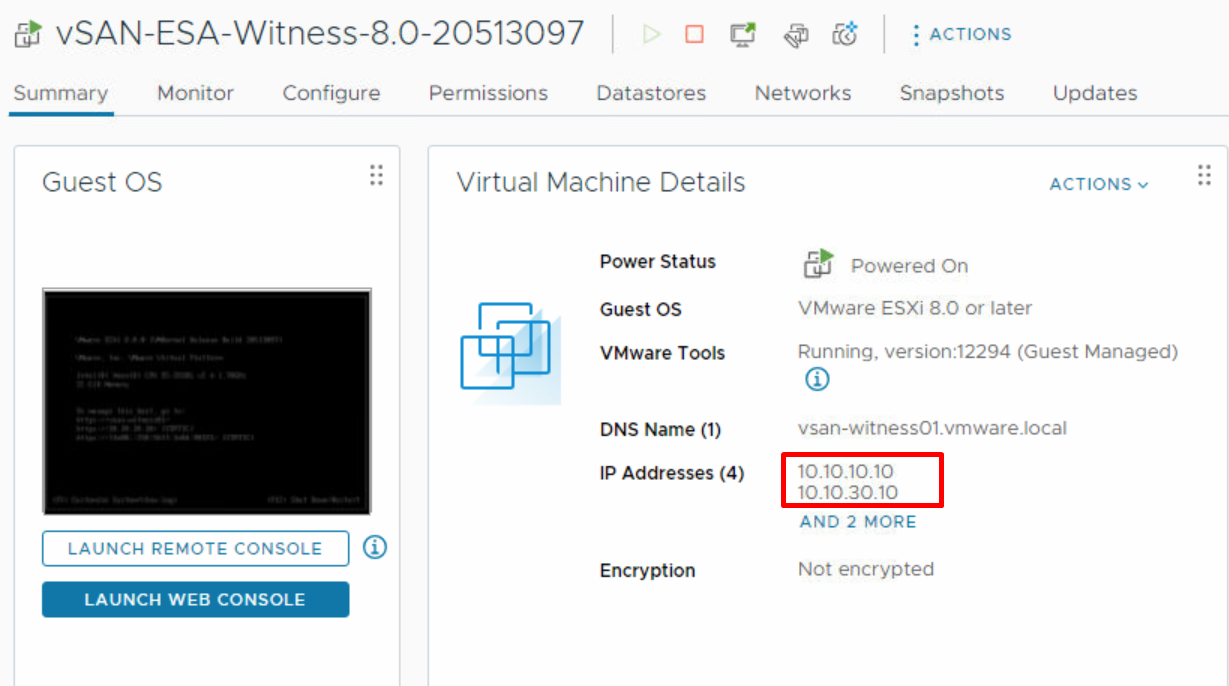The width and height of the screenshot is (1229, 686).
Task: Power on the VM using the green play icon
Action: 651,33
